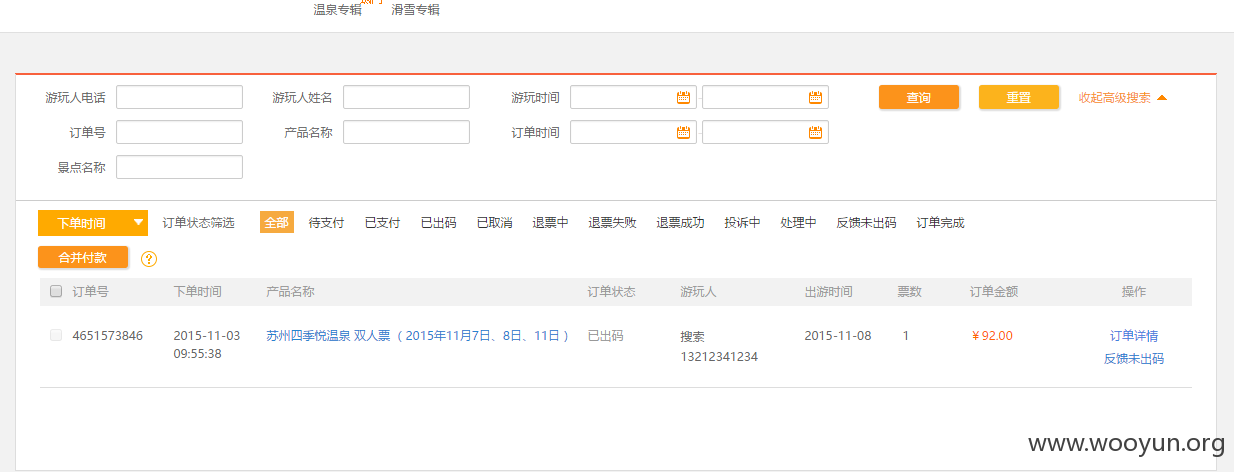Viewport: 1234px width, 472px height.
Task: Check the box for order 4651573846
Action: [56, 336]
